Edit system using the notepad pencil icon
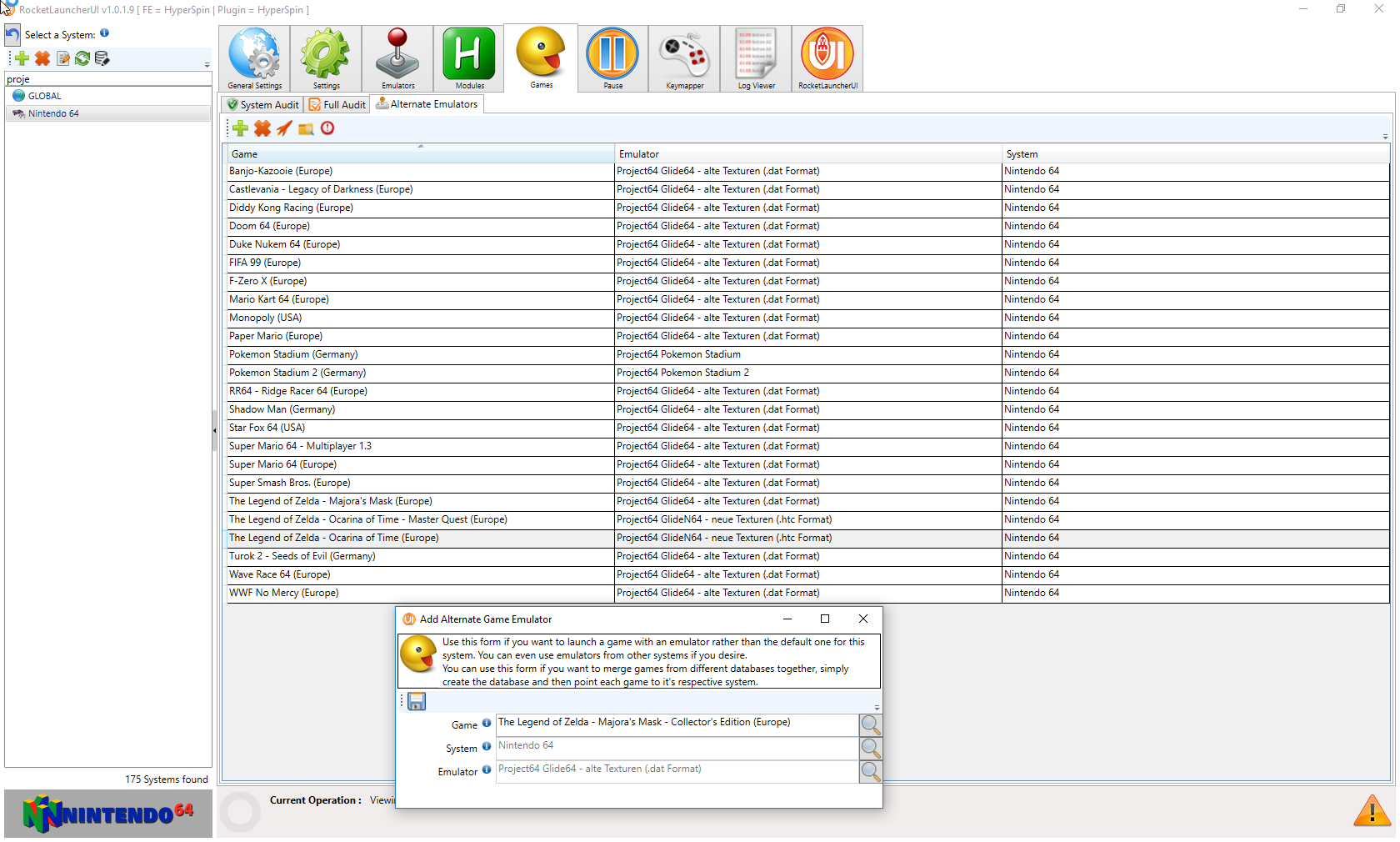Image resolution: width=1400 pixels, height=842 pixels. (63, 58)
